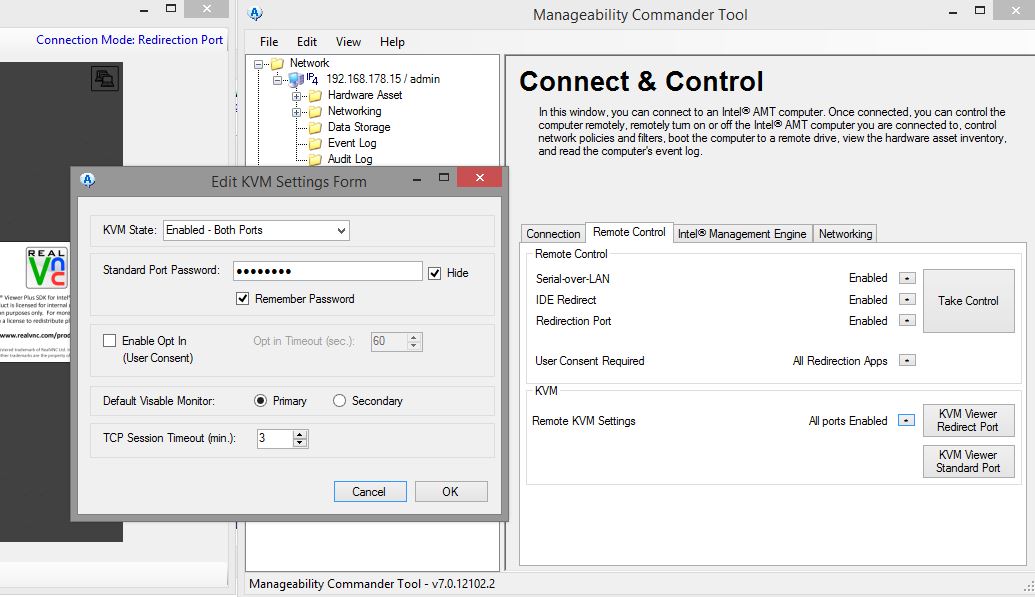Open the Remote KVM Settings options button
This screenshot has height=597, width=1035.
[906, 421]
